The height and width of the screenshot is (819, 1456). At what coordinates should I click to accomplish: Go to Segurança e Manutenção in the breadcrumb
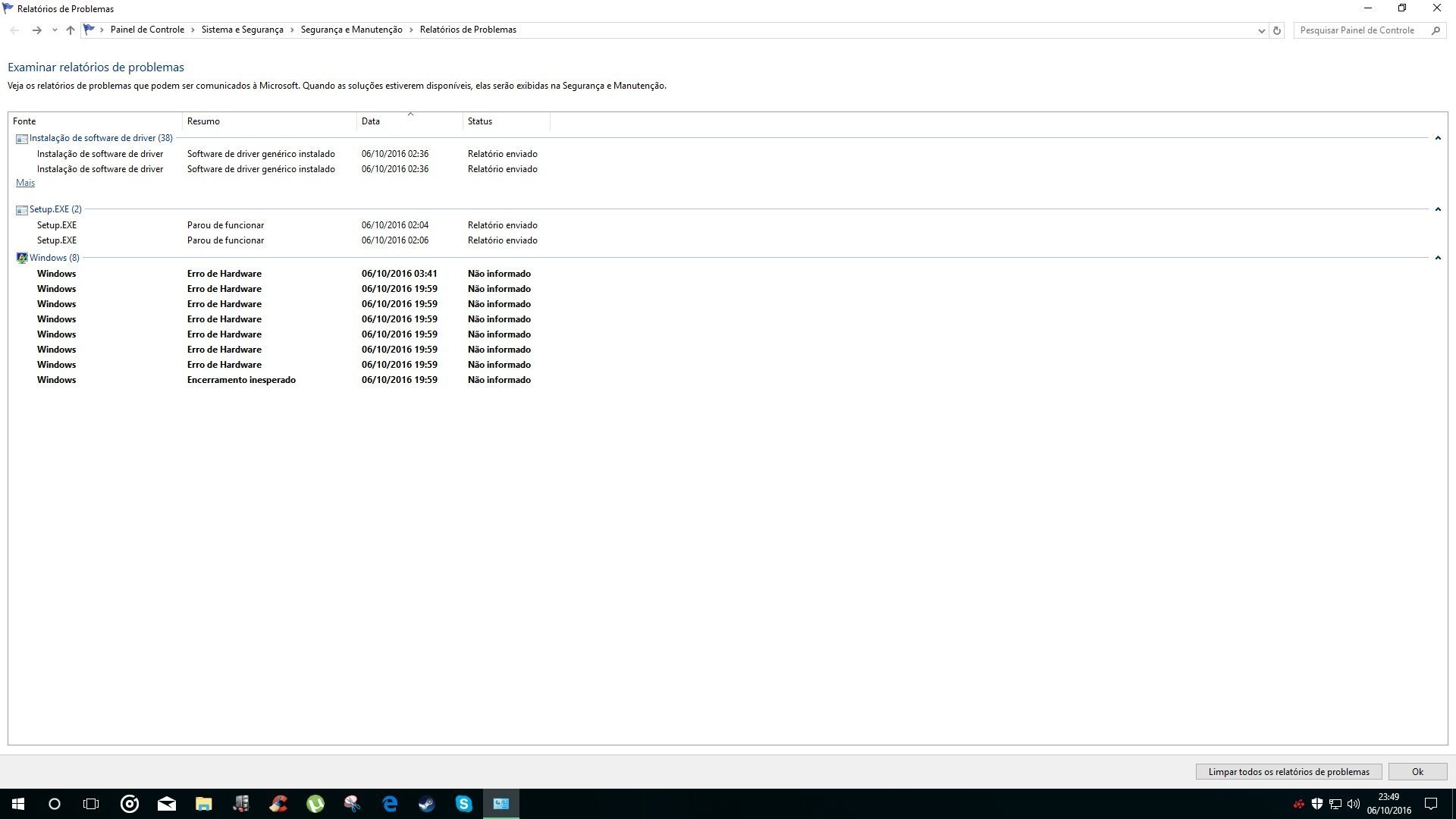pos(351,30)
